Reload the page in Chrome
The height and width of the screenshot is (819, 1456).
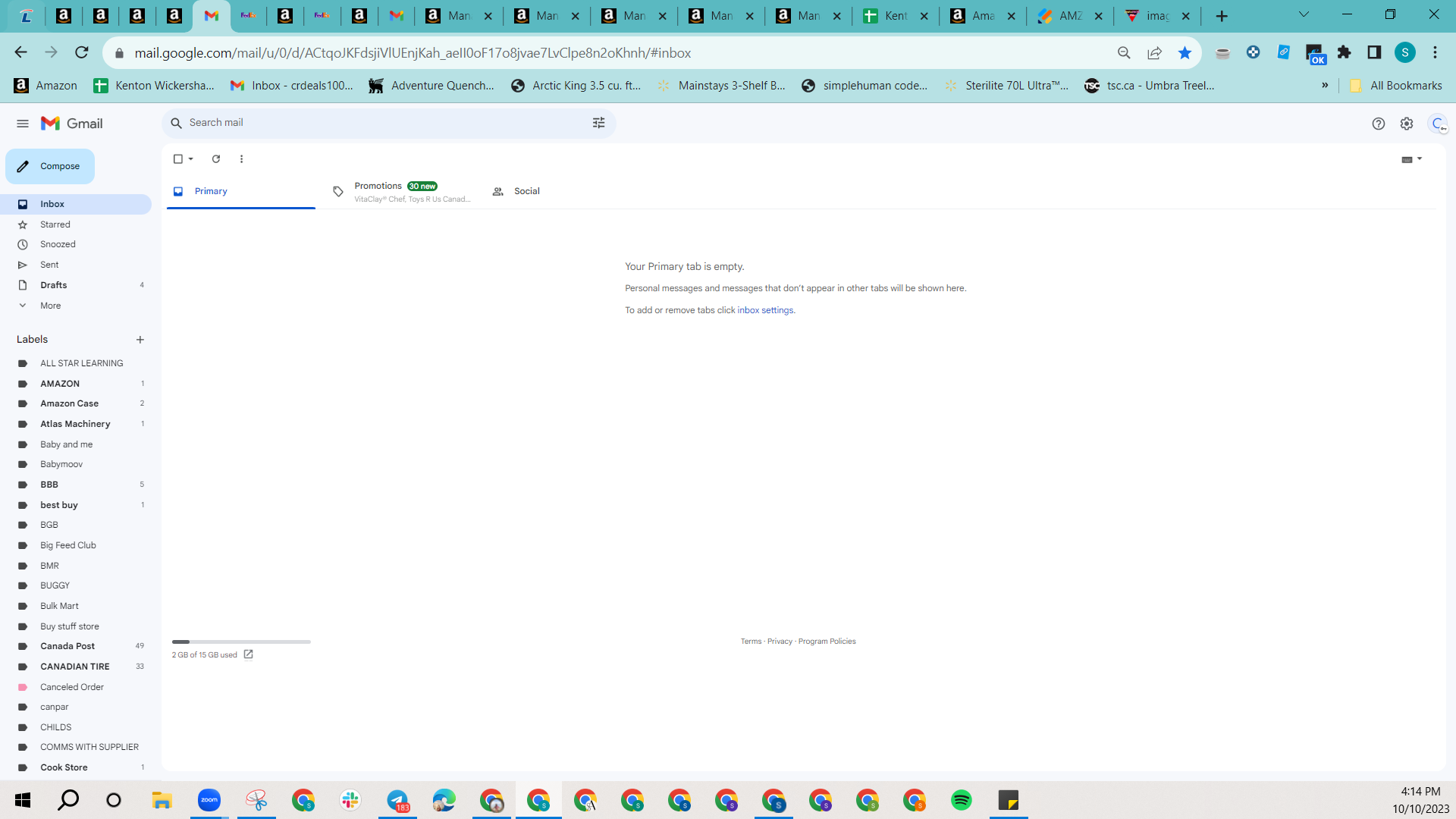coord(82,52)
